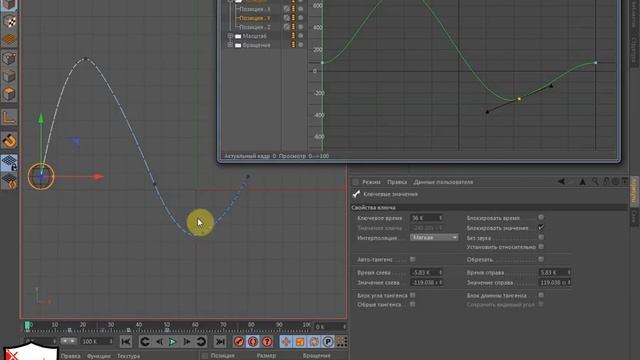Image resolution: width=640 pixels, height=360 pixels.
Task: Toggle the Snap magnet icon
Action: [9, 141]
